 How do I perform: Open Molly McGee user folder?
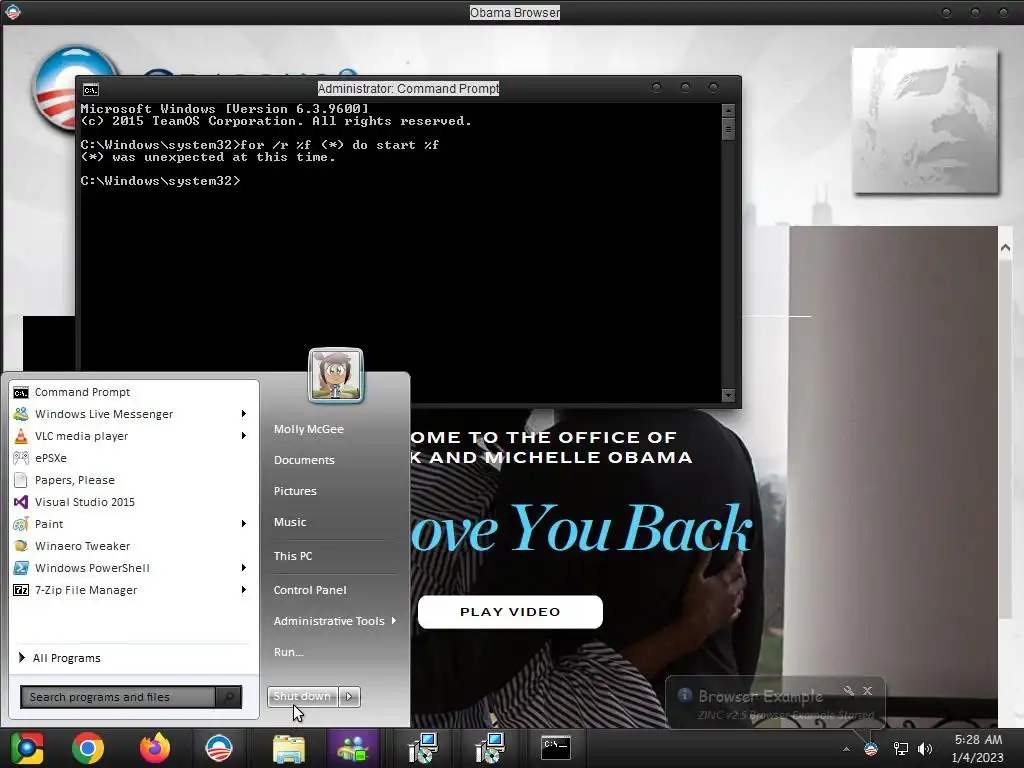point(309,429)
